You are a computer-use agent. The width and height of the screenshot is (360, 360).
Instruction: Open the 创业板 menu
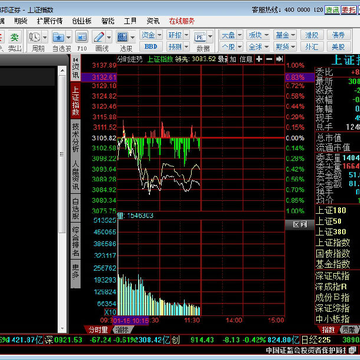coord(82,21)
